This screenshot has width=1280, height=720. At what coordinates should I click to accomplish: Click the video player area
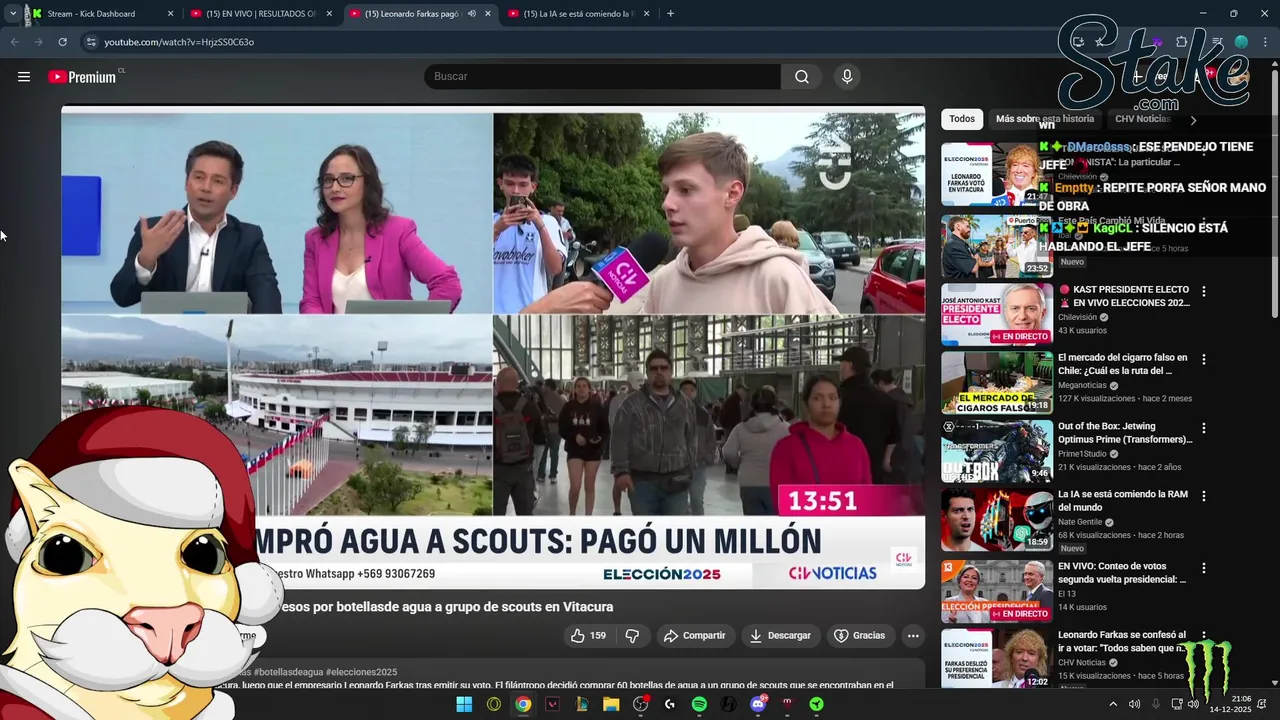point(493,347)
